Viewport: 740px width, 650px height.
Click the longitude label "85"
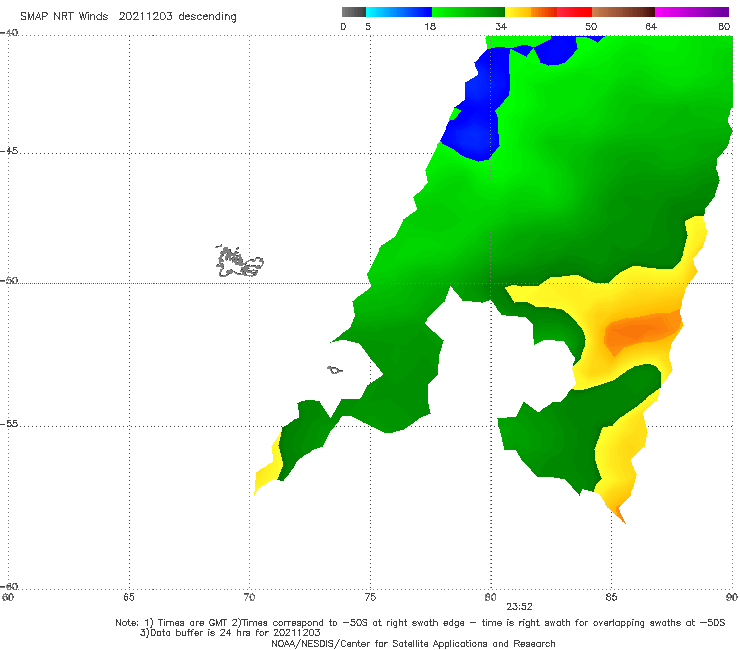pos(611,597)
